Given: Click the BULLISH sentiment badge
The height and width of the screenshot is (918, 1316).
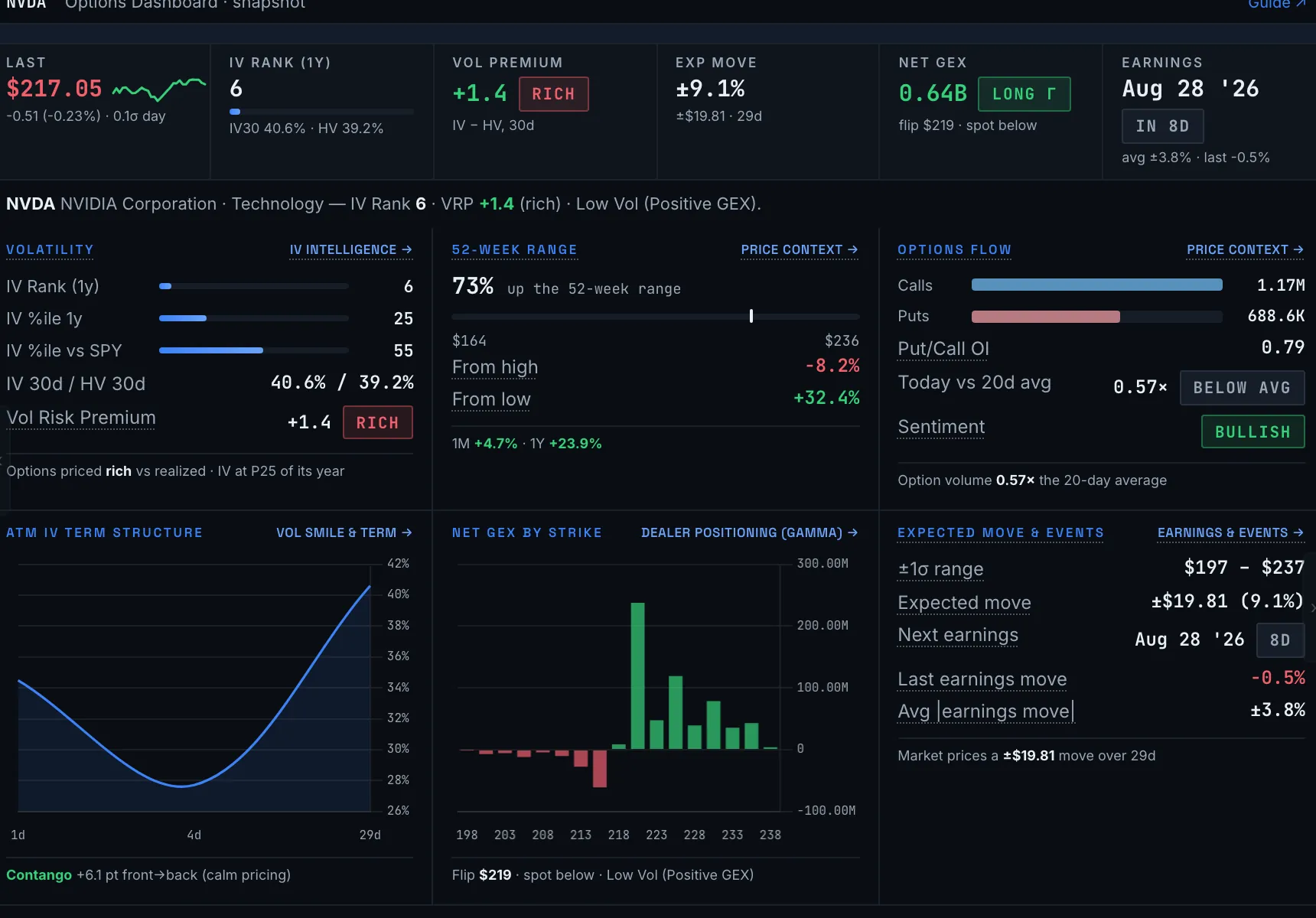Looking at the screenshot, I should tap(1252, 431).
